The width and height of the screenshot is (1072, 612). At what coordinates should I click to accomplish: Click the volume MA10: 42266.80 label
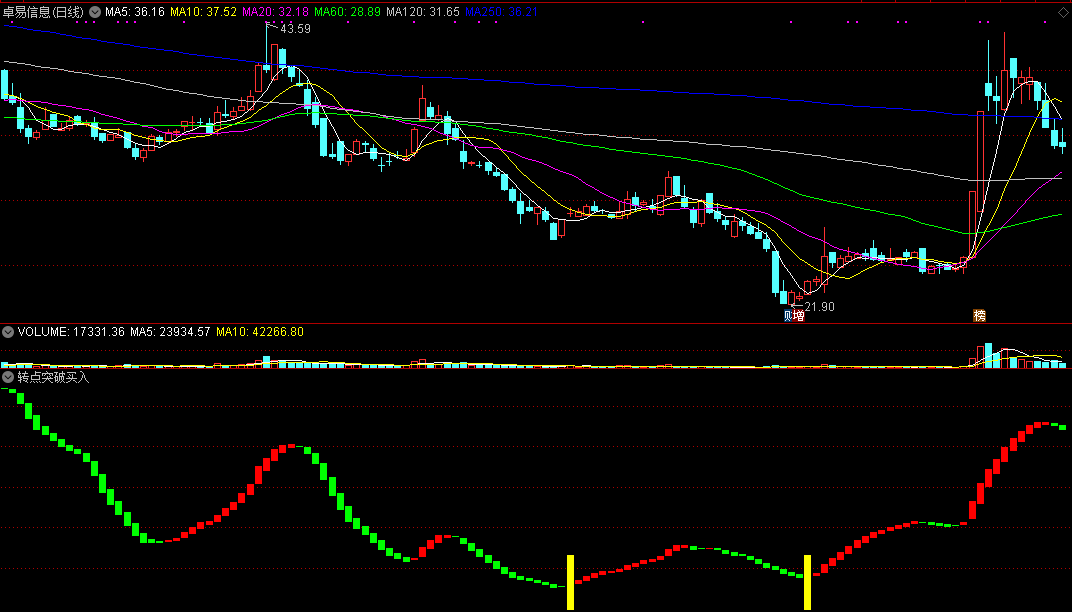[260, 332]
